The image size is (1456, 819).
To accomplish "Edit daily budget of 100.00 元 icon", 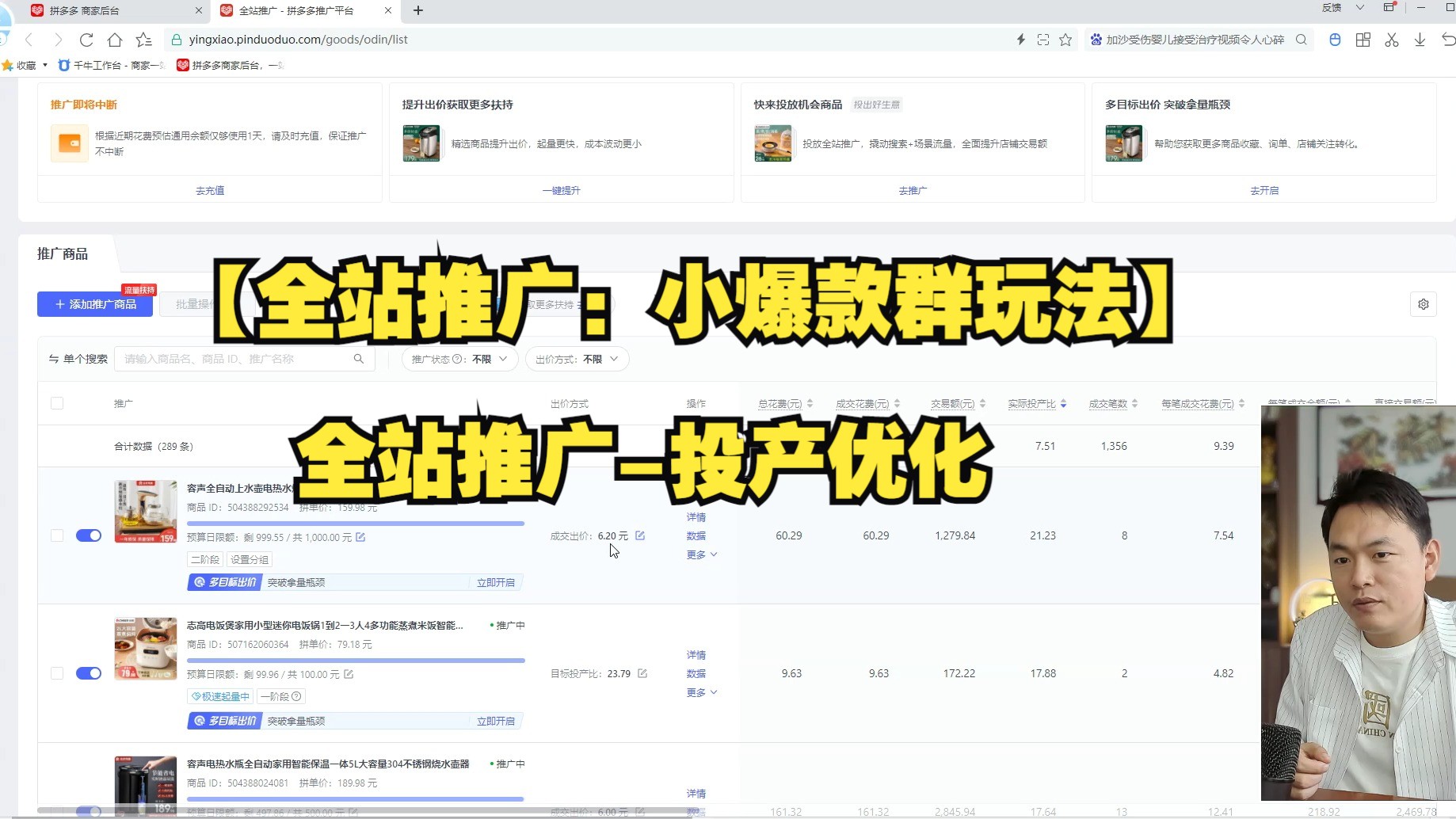I will 349,674.
